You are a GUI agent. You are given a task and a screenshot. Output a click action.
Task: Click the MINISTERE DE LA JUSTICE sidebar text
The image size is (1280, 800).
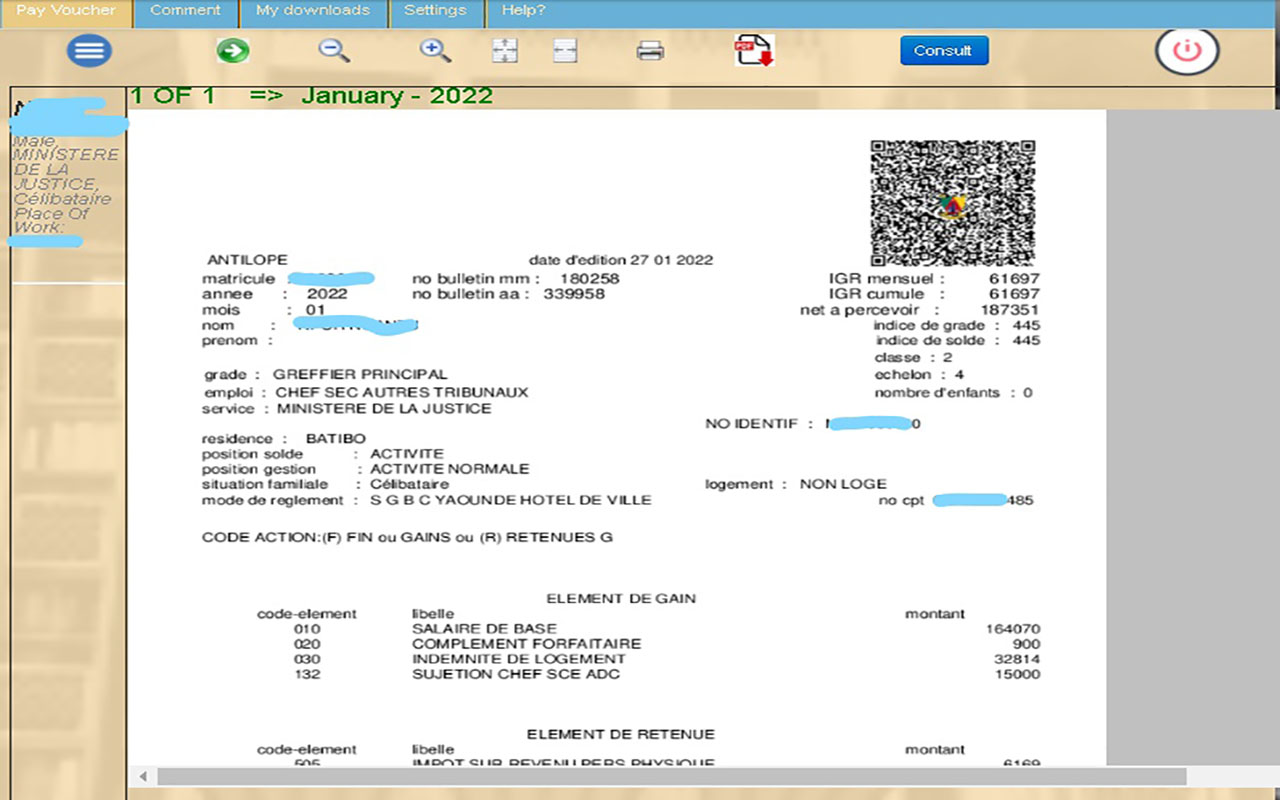[x=65, y=169]
